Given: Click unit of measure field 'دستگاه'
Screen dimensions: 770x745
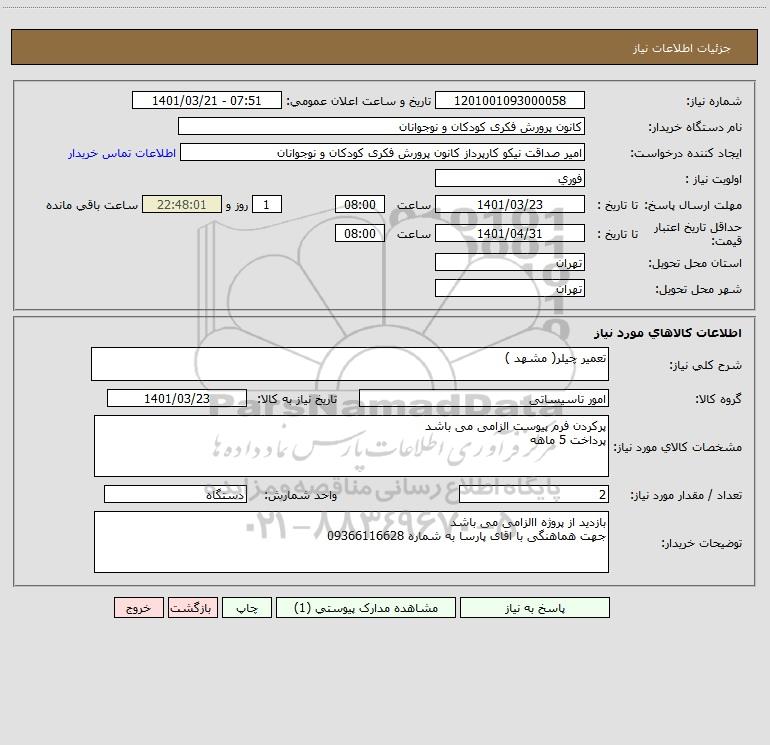Looking at the screenshot, I should coord(175,495).
